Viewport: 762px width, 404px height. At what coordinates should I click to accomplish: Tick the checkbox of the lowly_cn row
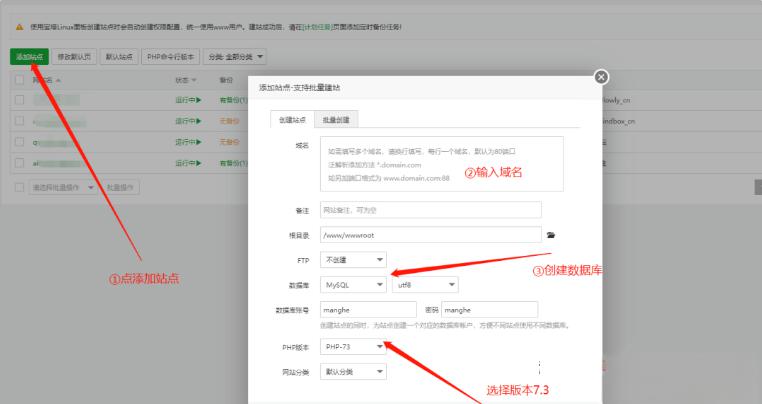(19, 100)
